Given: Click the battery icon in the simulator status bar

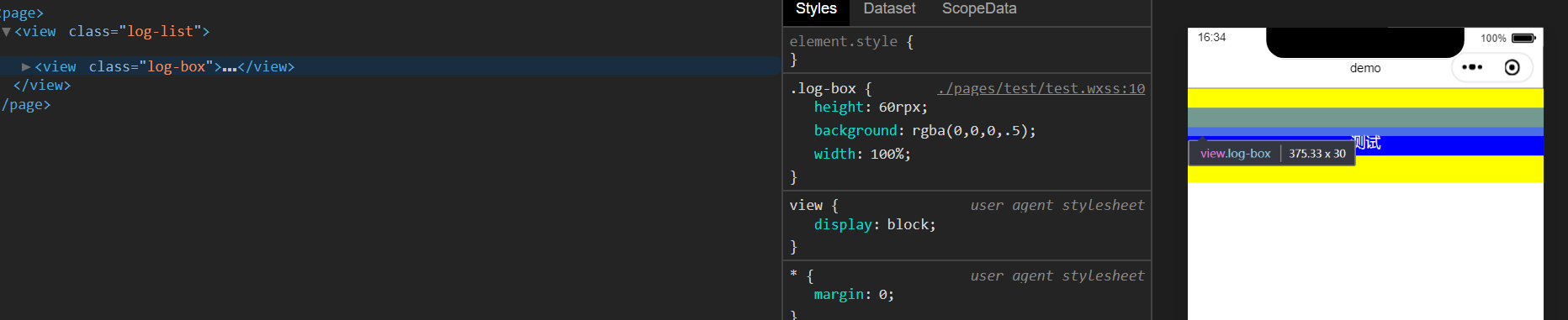Looking at the screenshot, I should (x=1523, y=38).
